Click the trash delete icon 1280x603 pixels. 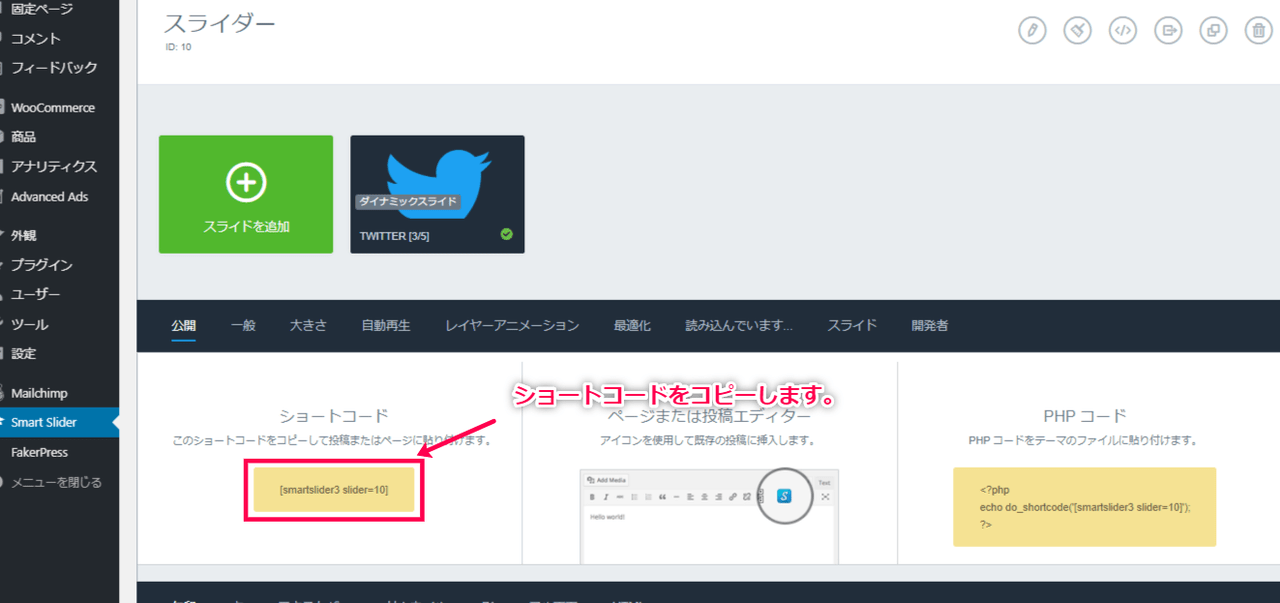[1258, 30]
